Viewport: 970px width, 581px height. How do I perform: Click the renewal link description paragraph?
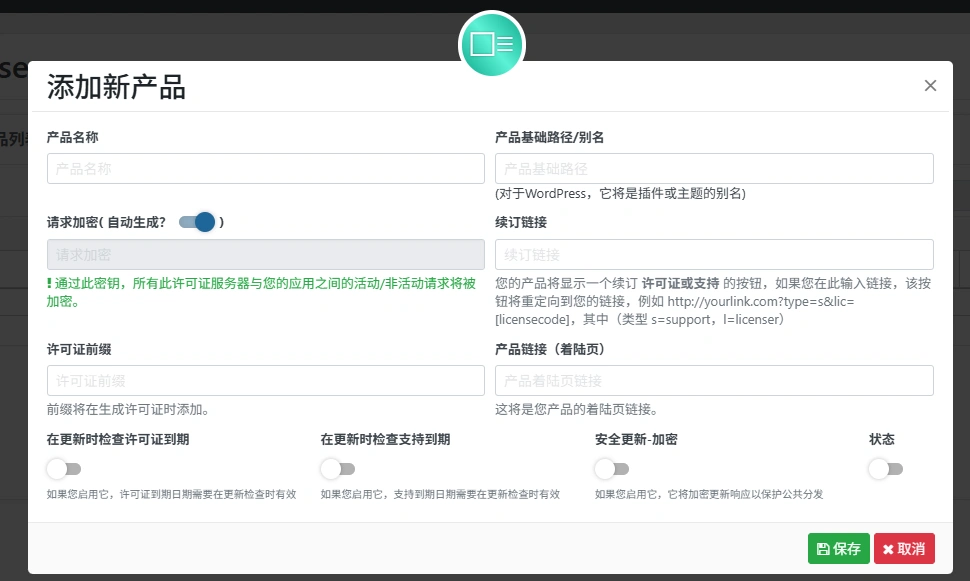click(x=713, y=301)
